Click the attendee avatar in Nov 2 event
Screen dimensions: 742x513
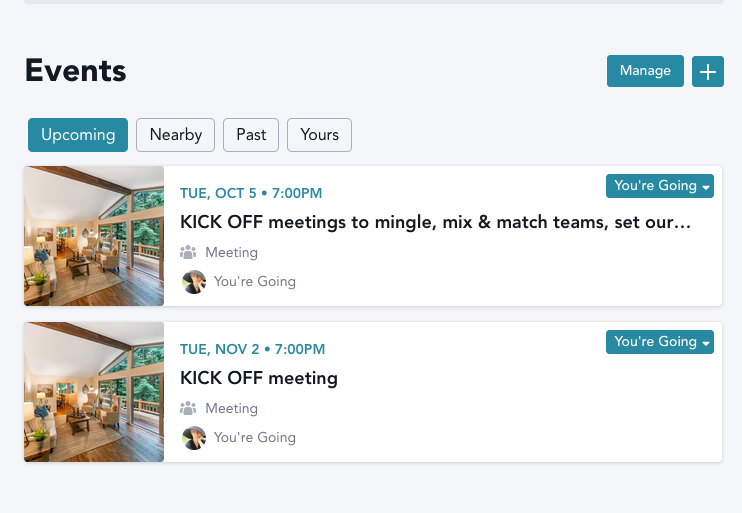pos(194,438)
